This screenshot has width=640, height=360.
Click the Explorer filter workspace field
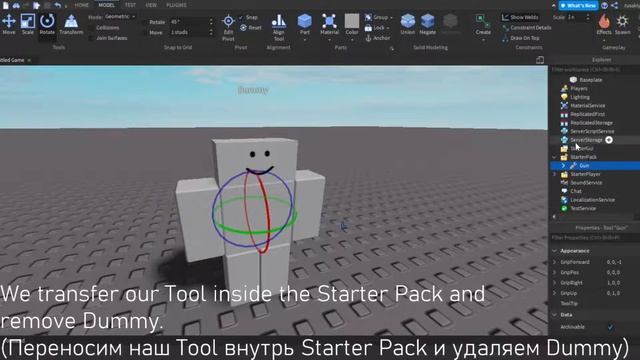point(594,70)
